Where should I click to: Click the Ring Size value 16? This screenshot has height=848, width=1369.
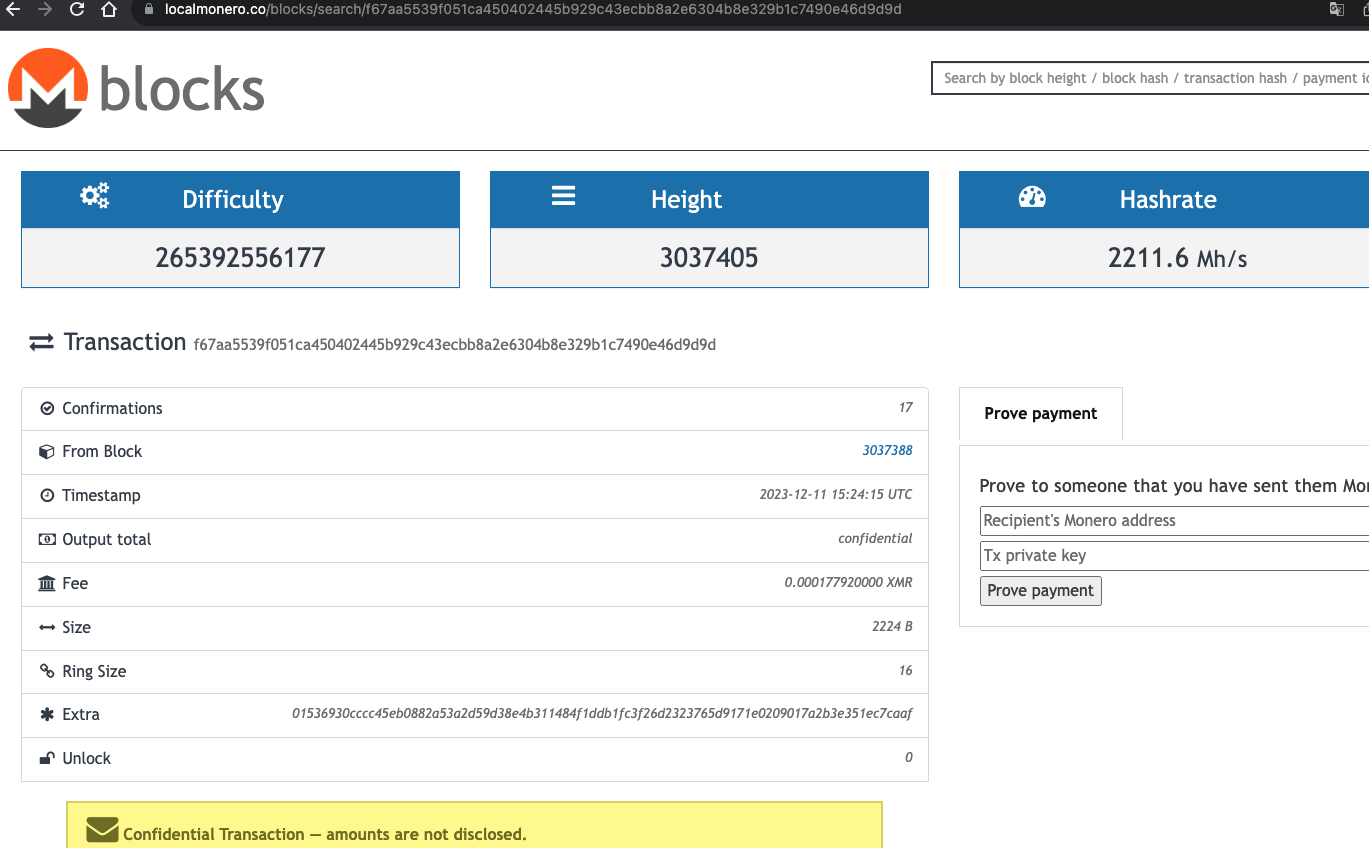[x=906, y=671]
